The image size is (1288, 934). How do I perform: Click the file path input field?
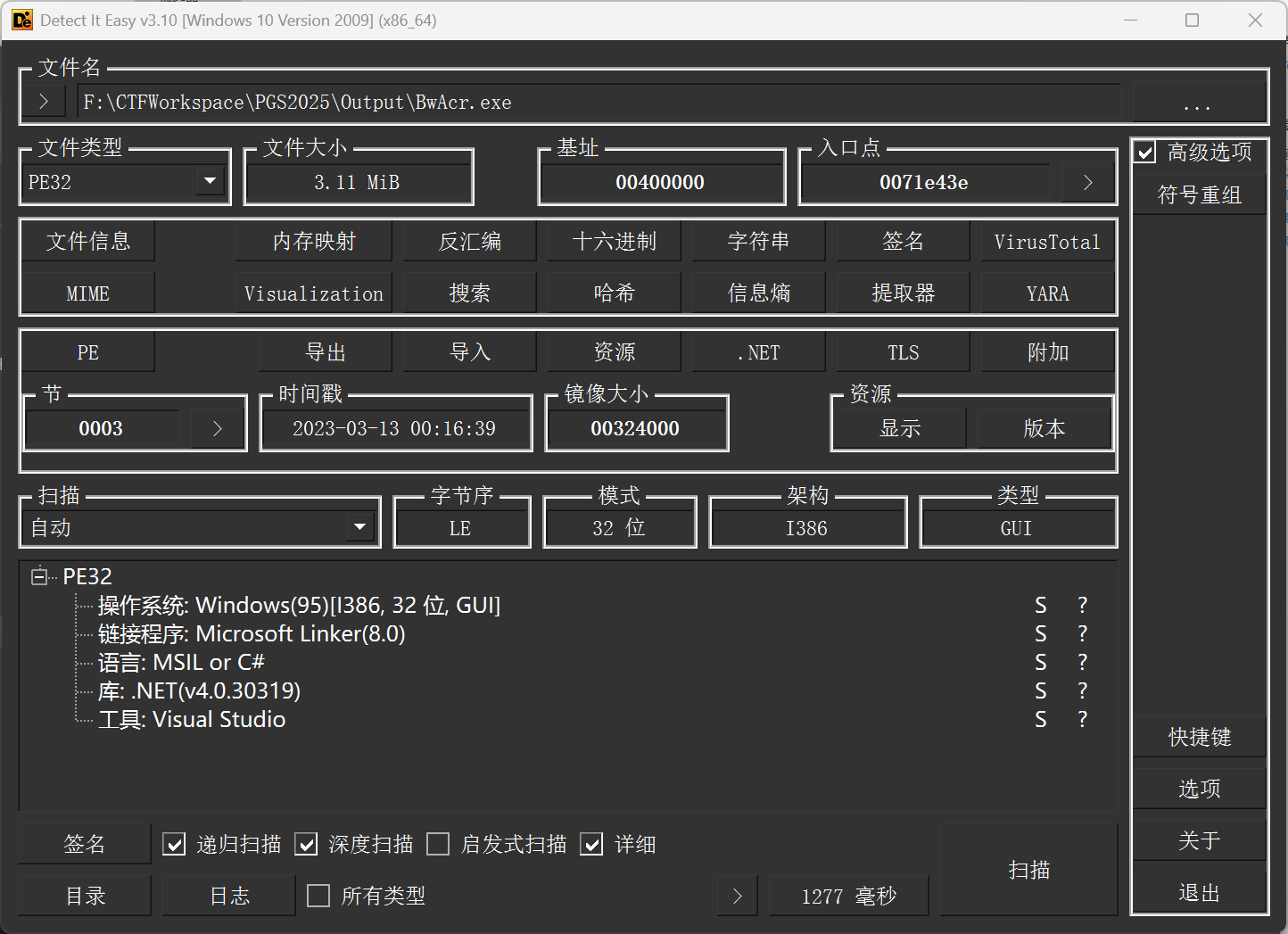click(599, 102)
